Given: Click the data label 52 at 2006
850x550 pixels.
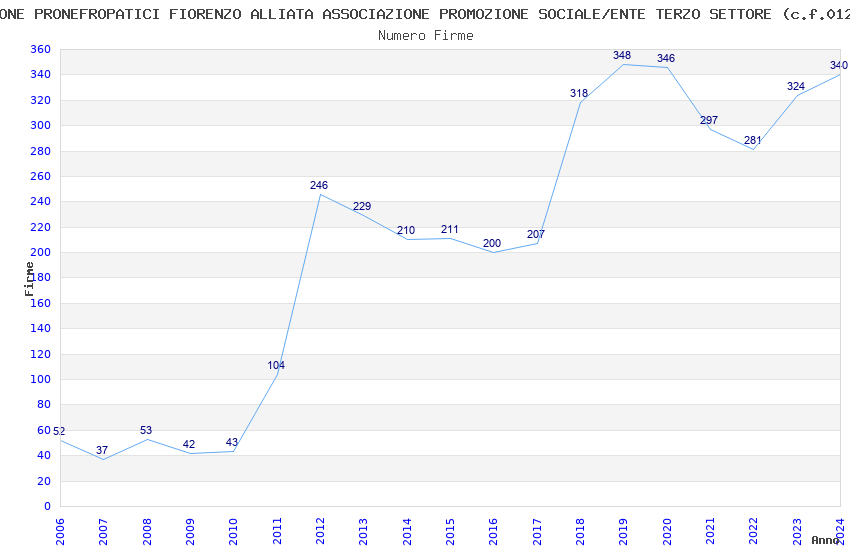Looking at the screenshot, I should pyautogui.click(x=59, y=432).
